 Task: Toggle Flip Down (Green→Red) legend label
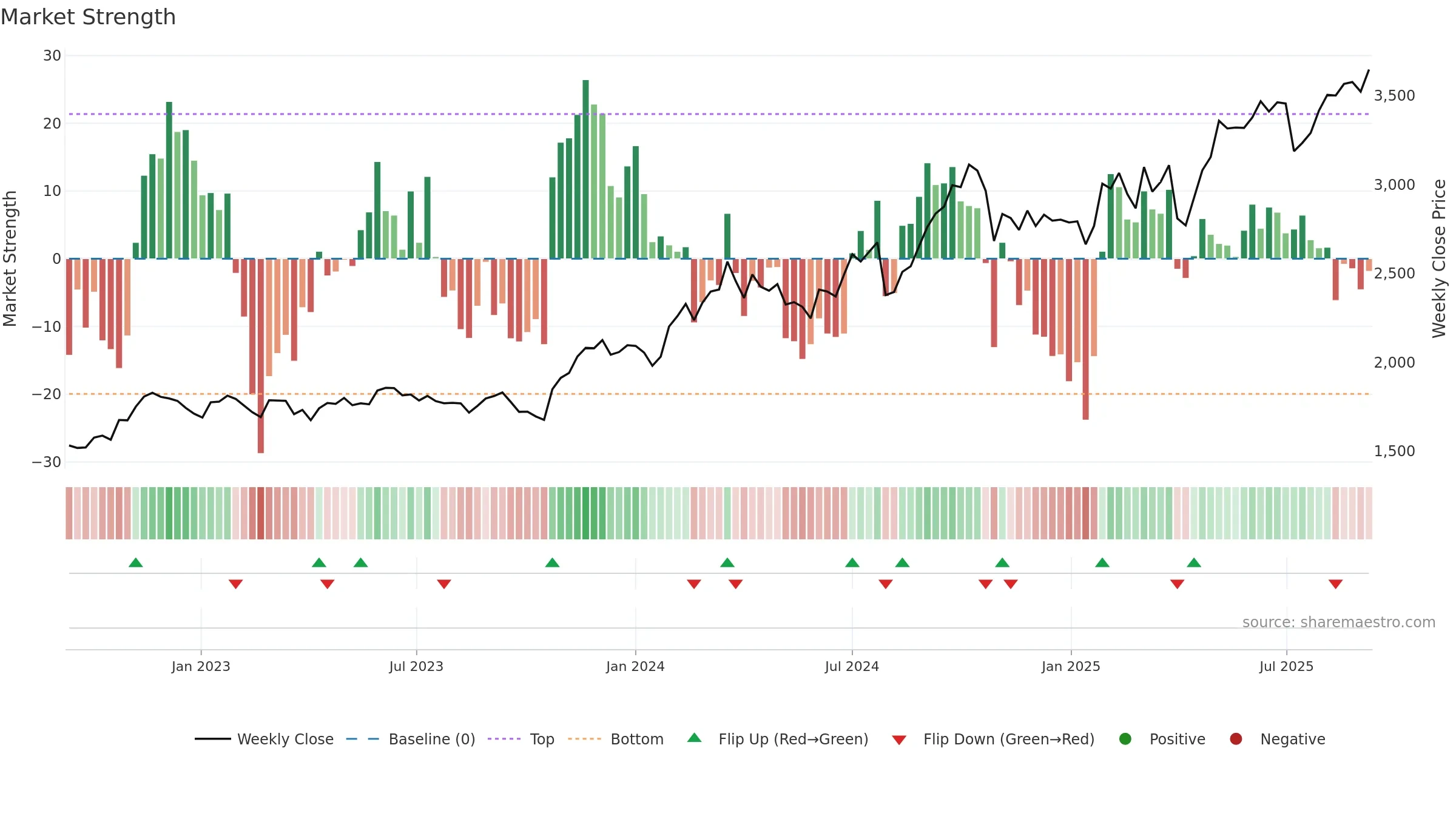pos(1009,740)
